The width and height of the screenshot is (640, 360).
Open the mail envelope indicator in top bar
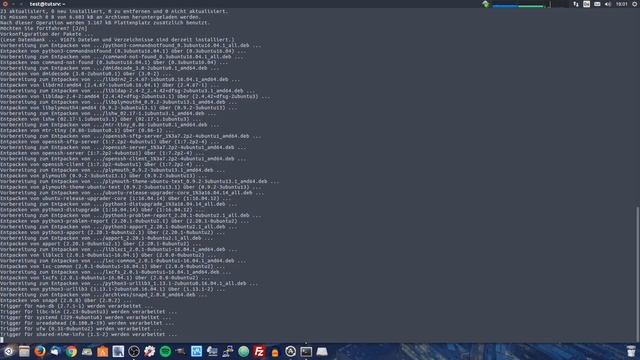pyautogui.click(x=597, y=4)
